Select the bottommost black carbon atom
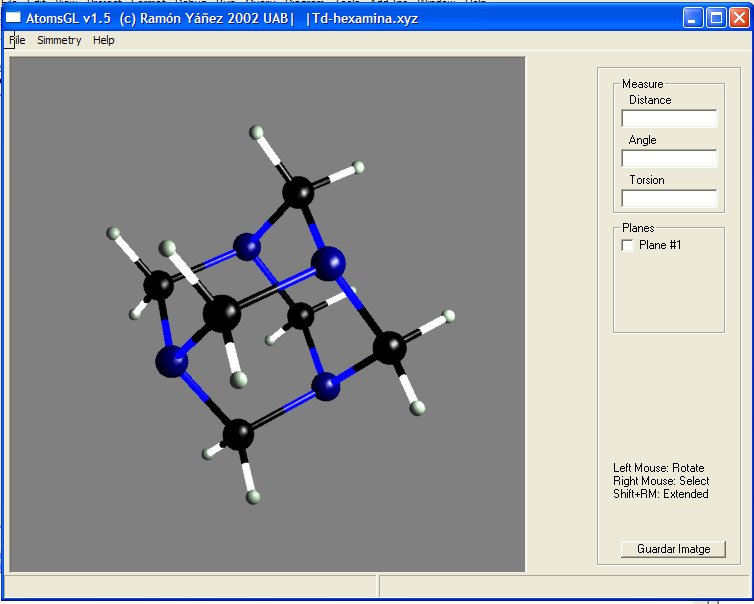Image resolution: width=754 pixels, height=604 pixels. tap(238, 434)
